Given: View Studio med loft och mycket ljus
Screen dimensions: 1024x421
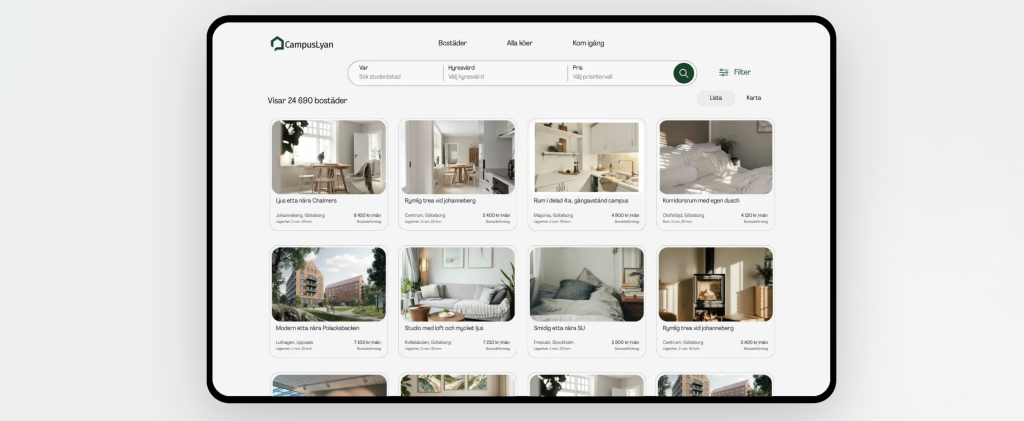Looking at the screenshot, I should click(443, 328).
